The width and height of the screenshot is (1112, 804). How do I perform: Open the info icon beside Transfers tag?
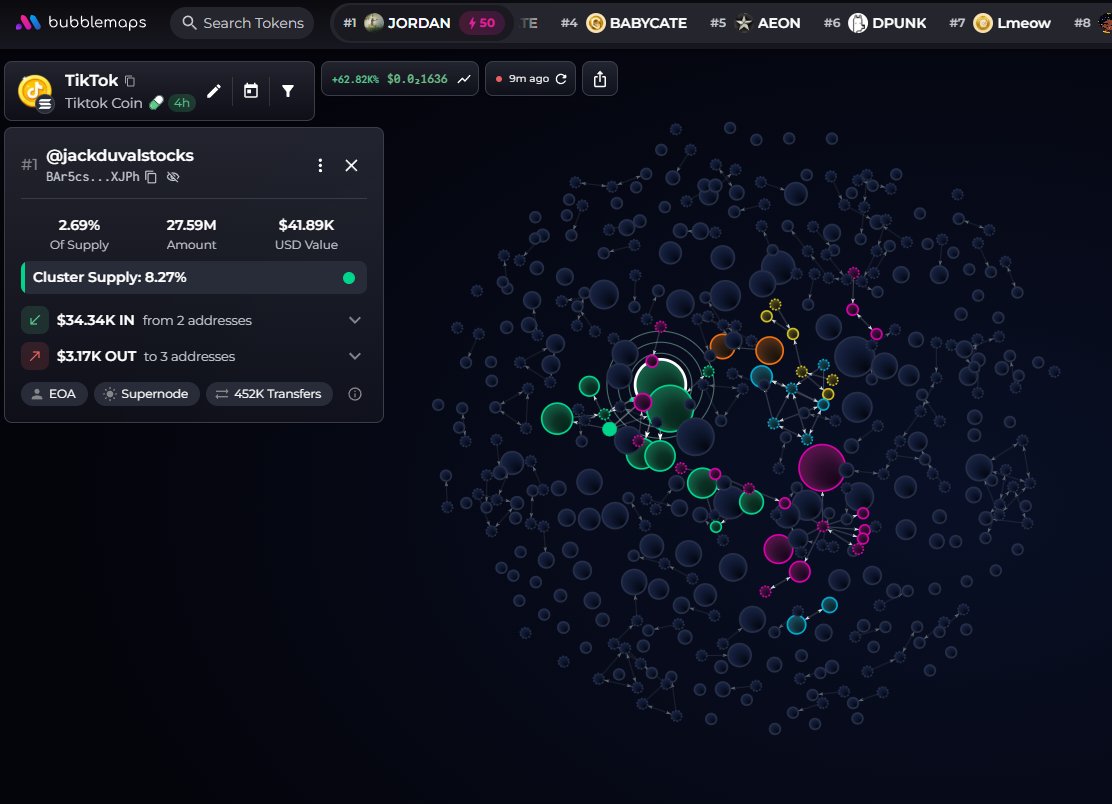(x=355, y=393)
